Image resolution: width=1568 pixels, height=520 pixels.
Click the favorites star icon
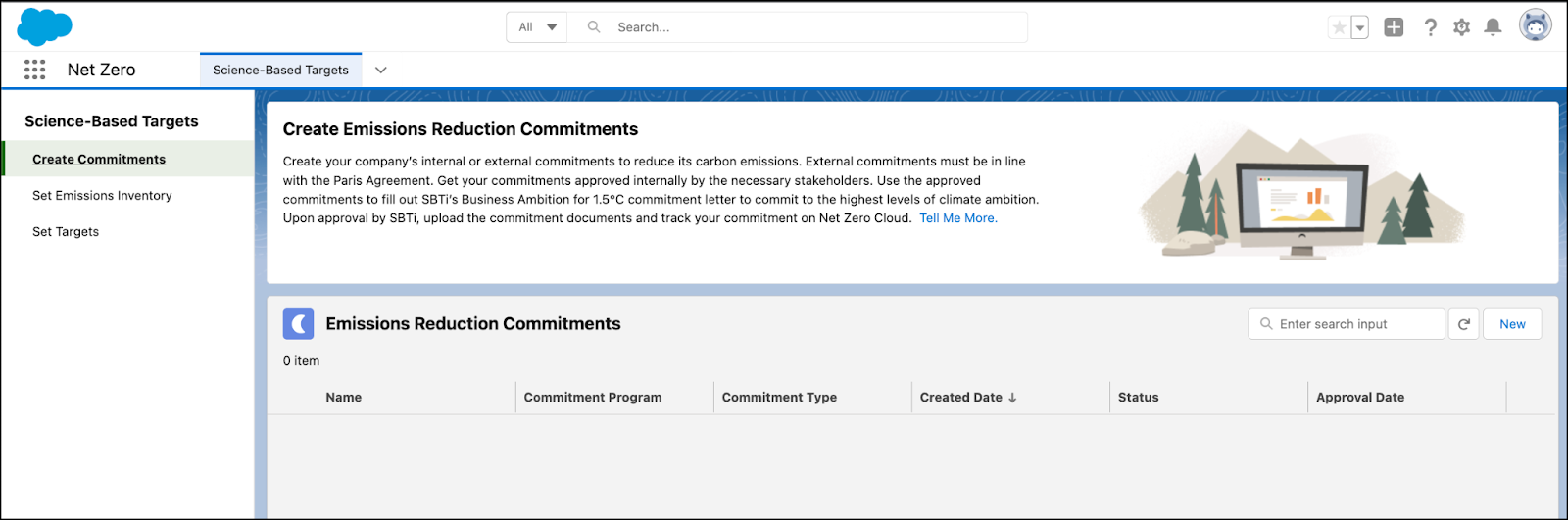point(1339,27)
